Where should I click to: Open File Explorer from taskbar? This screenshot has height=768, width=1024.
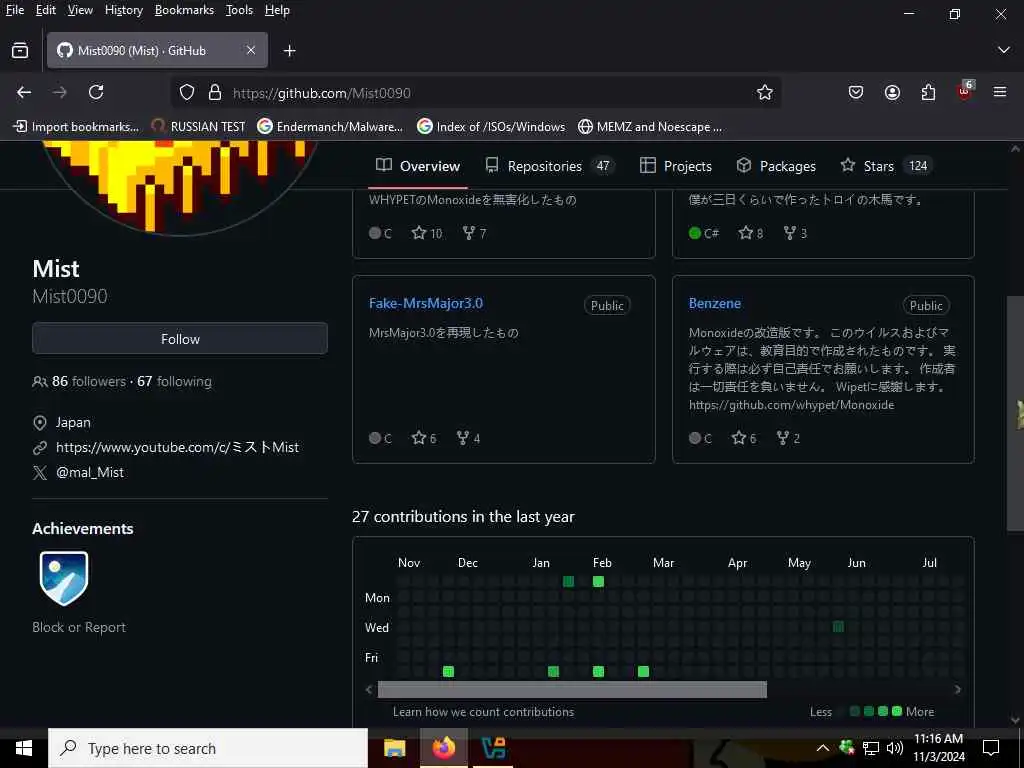click(394, 748)
